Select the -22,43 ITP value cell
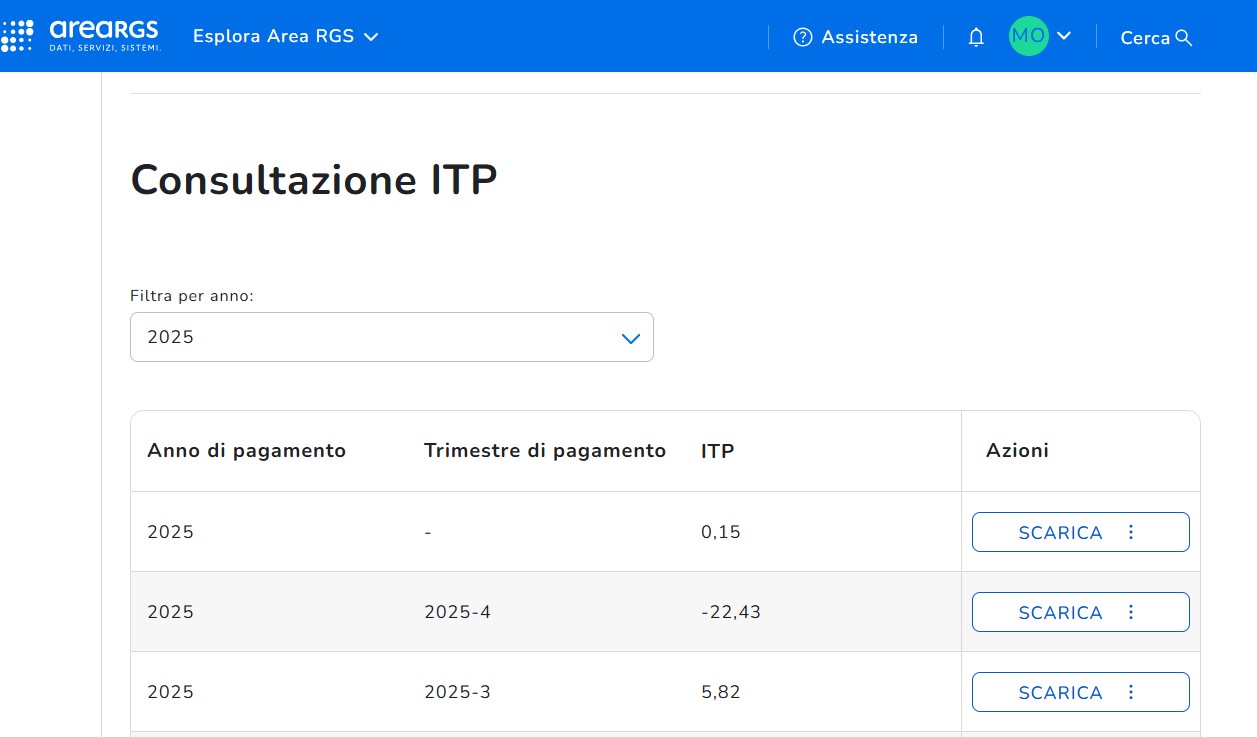 coord(730,612)
